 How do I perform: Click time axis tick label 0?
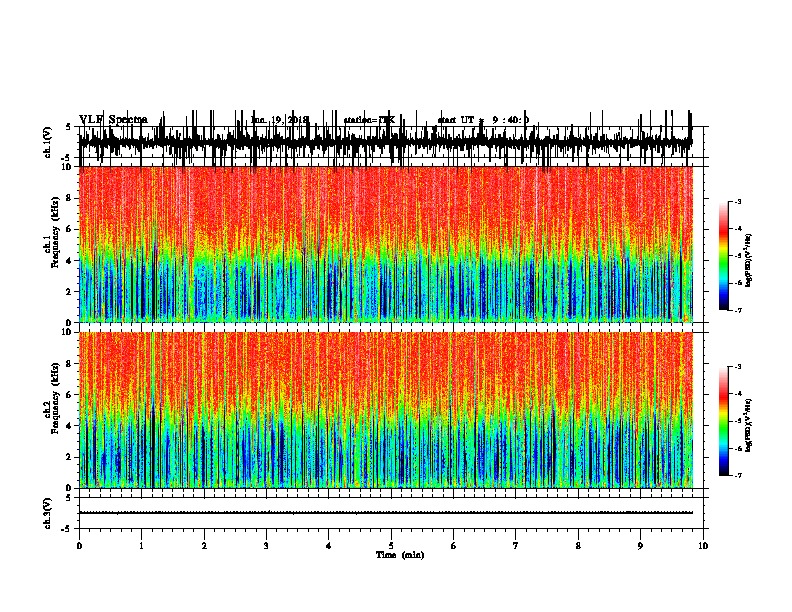(x=79, y=546)
